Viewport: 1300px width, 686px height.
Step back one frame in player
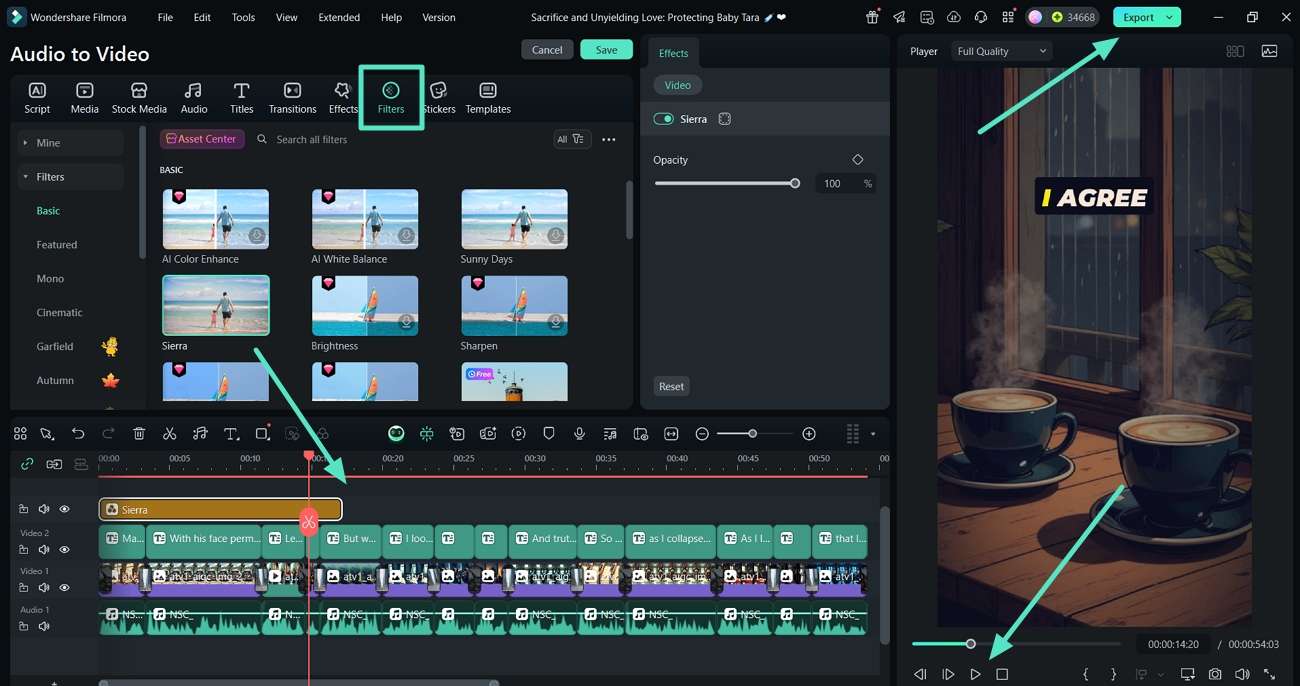coord(920,675)
